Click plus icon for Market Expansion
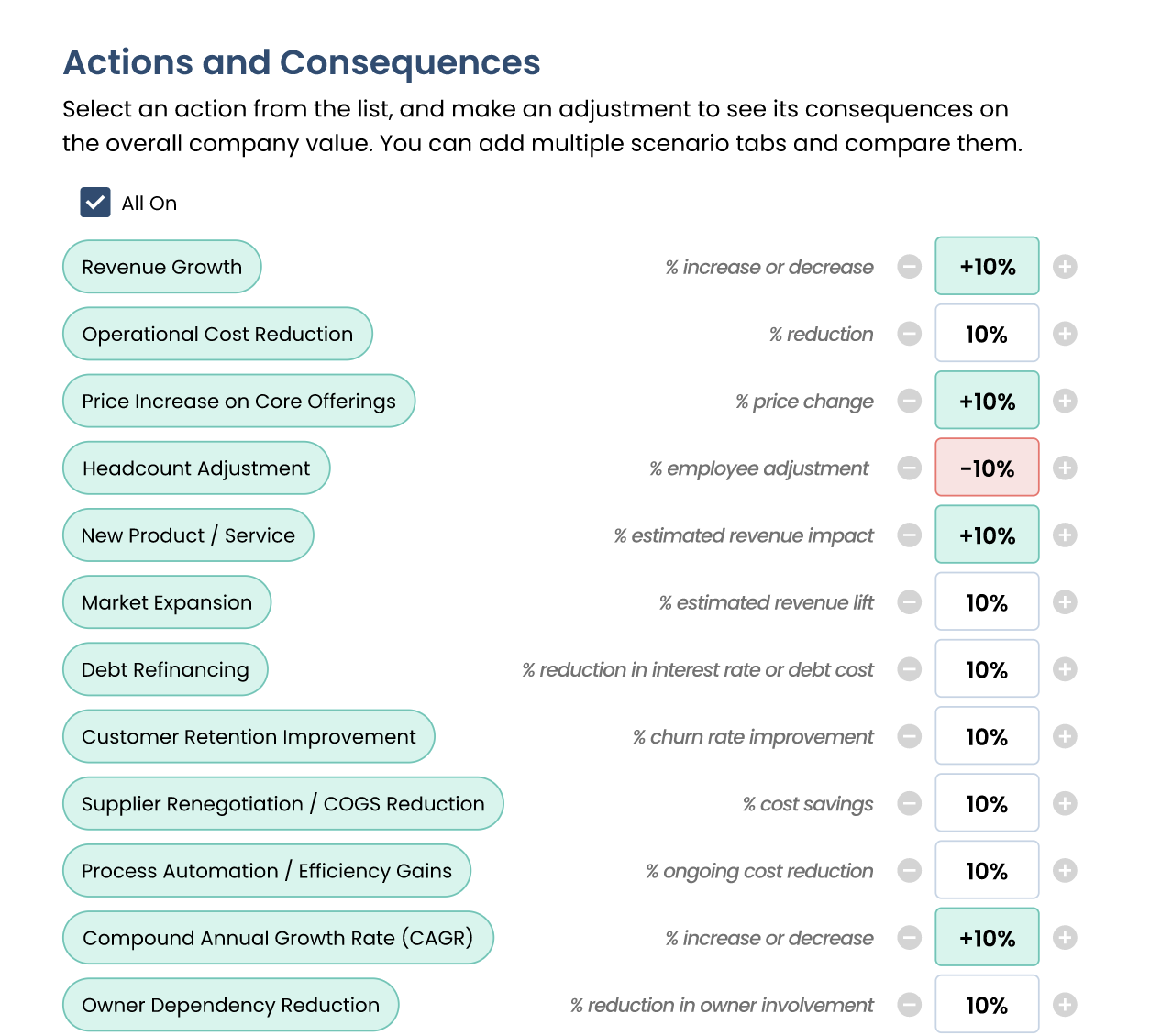The image size is (1161, 1036). 1065,602
